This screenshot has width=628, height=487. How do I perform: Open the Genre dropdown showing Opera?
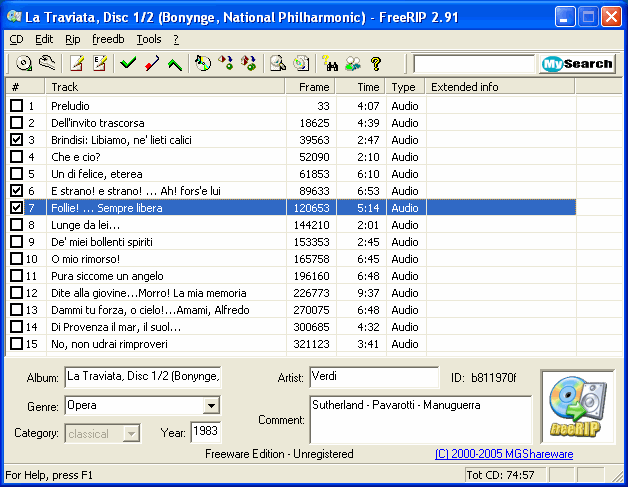211,406
